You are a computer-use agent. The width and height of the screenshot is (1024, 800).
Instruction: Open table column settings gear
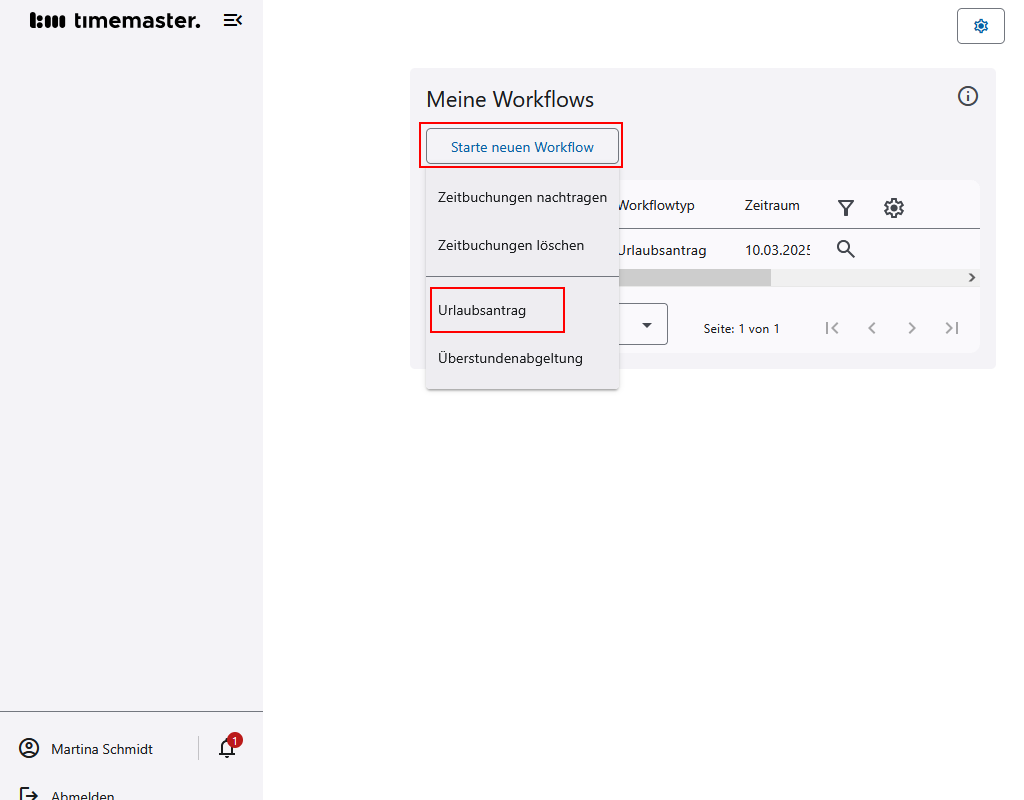(893, 207)
